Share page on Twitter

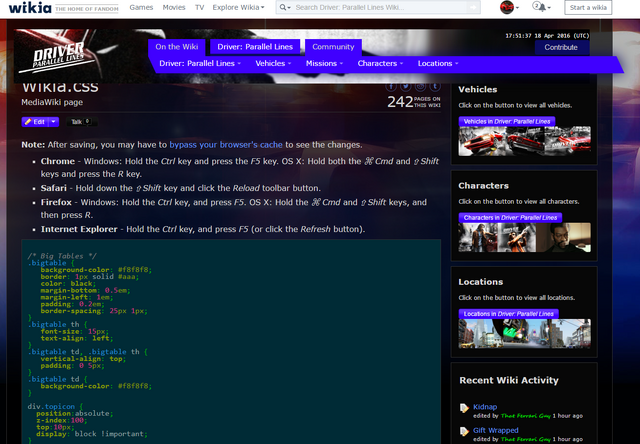click(405, 86)
